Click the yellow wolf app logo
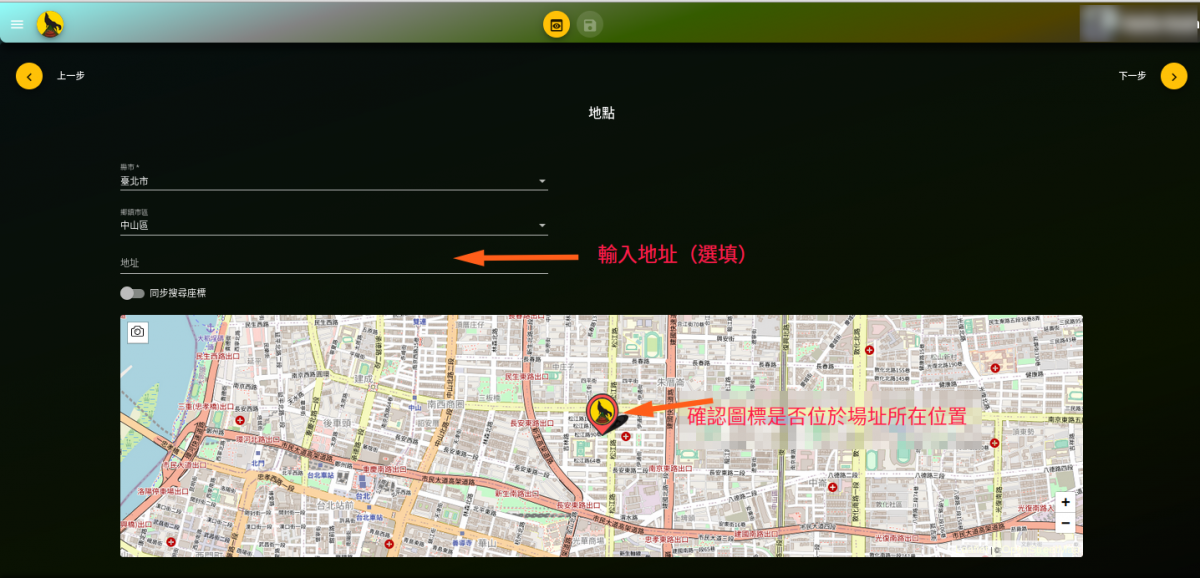Viewport: 1200px width, 578px height. click(x=50, y=24)
